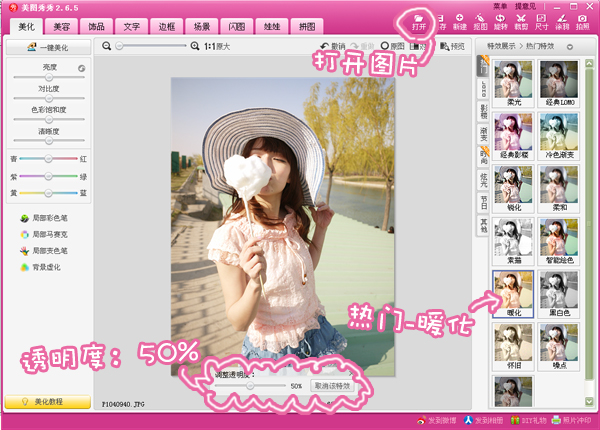
Task: Select the 涂鸦 doodle tool
Action: [x=562, y=22]
